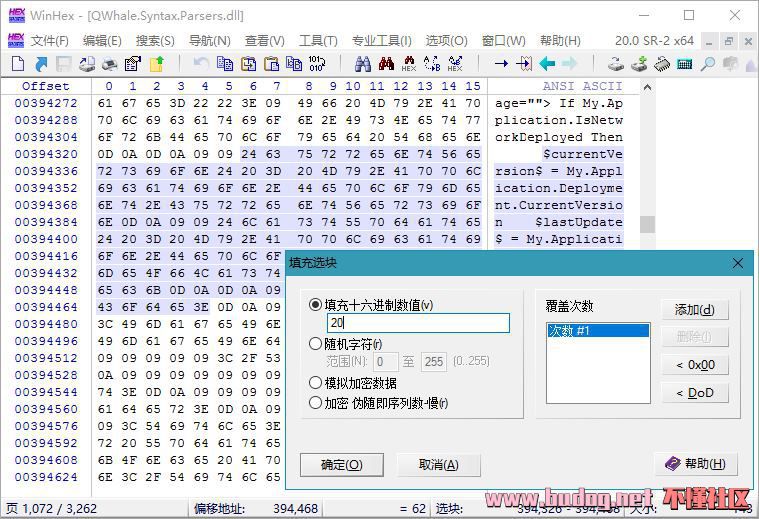Click offset row 00394464
This screenshot has height=519, width=759.
(46, 307)
